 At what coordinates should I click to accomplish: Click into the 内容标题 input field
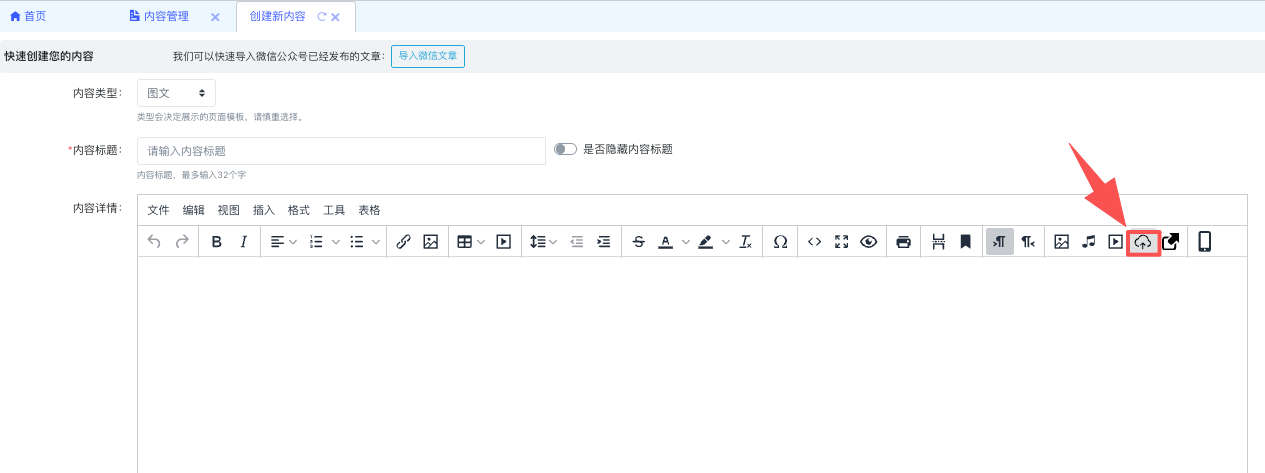click(340, 151)
